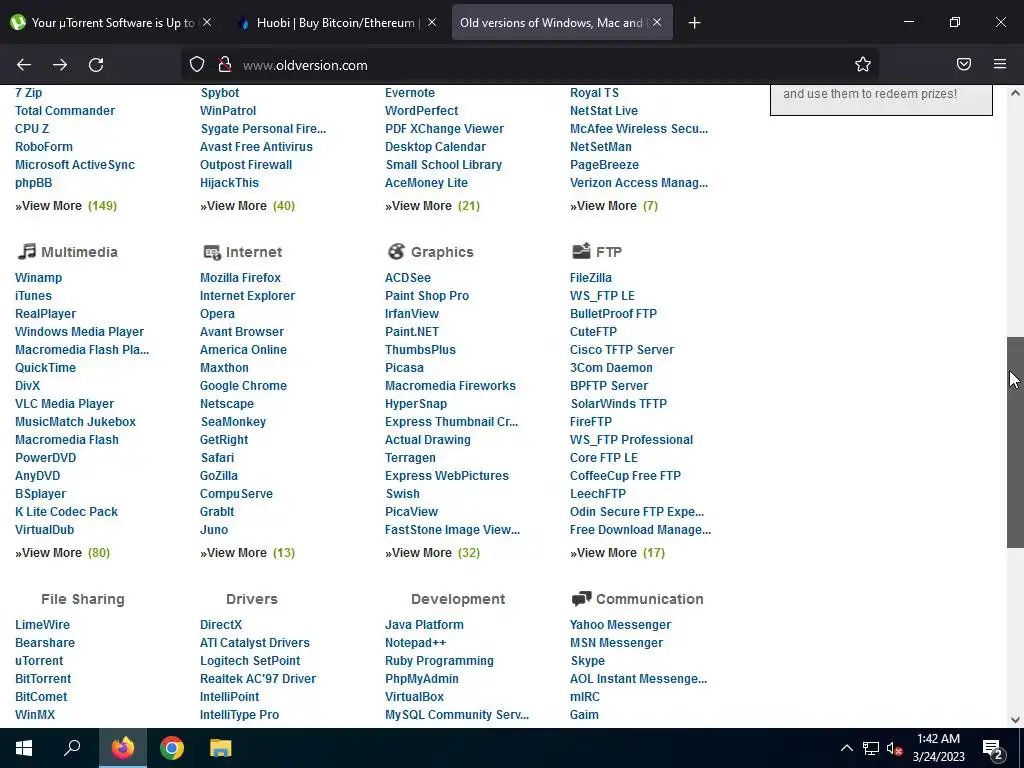
Task: Open the tracking protection shield icon
Action: tap(197, 64)
